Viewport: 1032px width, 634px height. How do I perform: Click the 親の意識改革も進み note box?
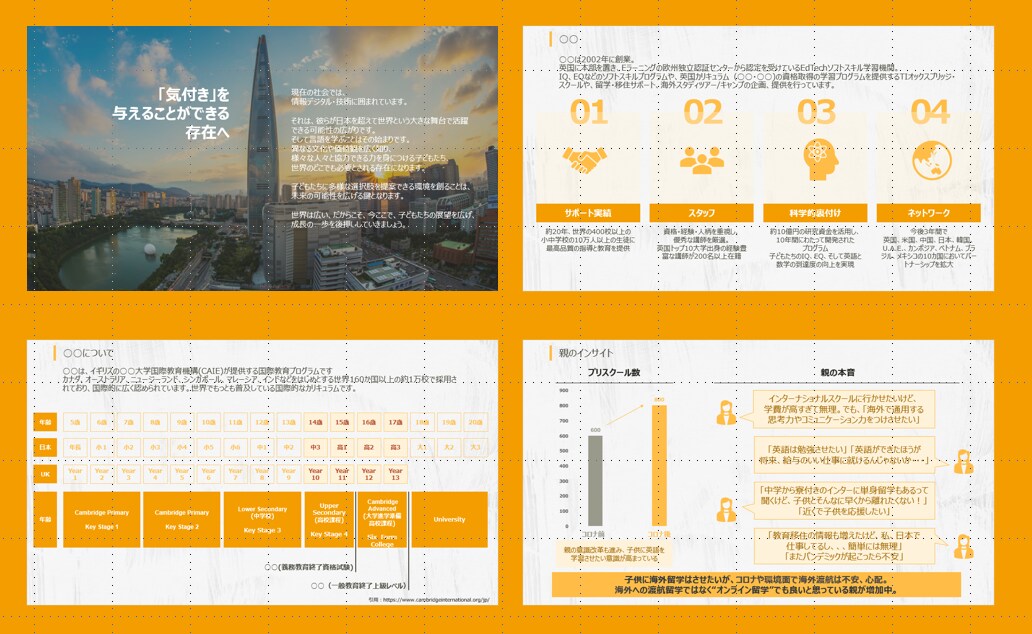click(x=613, y=554)
